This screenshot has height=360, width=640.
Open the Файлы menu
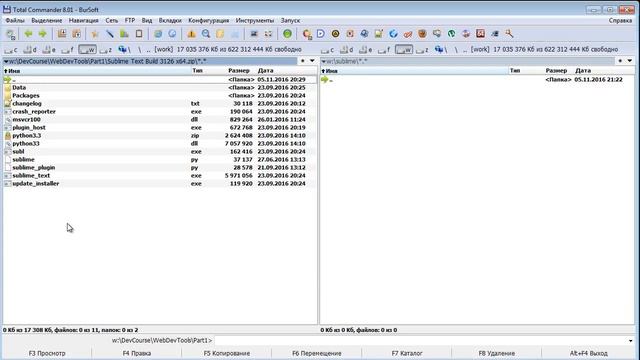click(15, 20)
